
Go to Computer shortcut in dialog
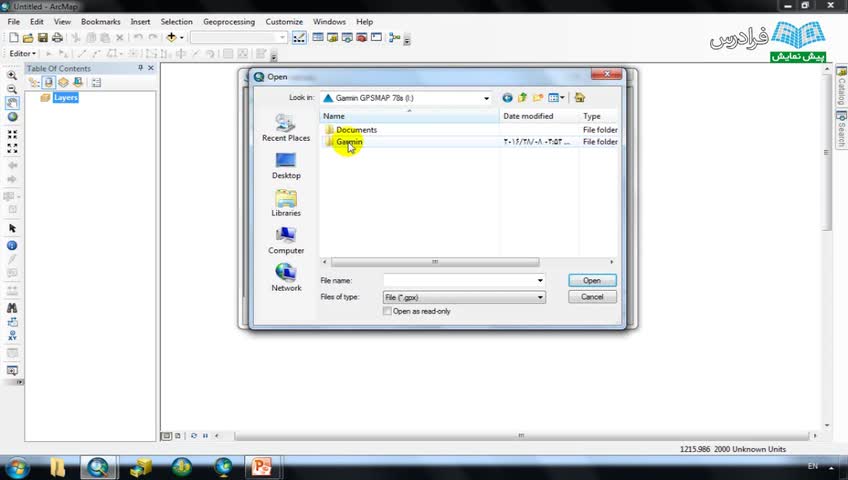[286, 241]
